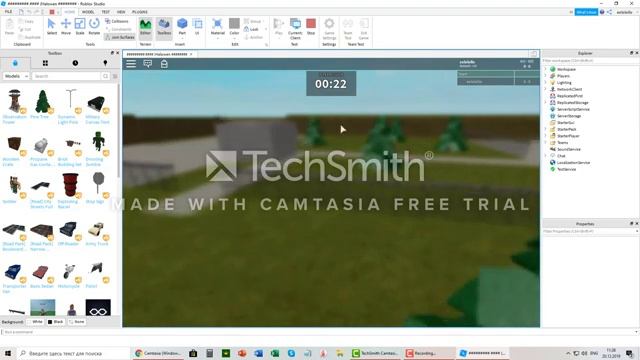The height and width of the screenshot is (360, 640).
Task: Activate the Move tool
Action: click(x=66, y=27)
